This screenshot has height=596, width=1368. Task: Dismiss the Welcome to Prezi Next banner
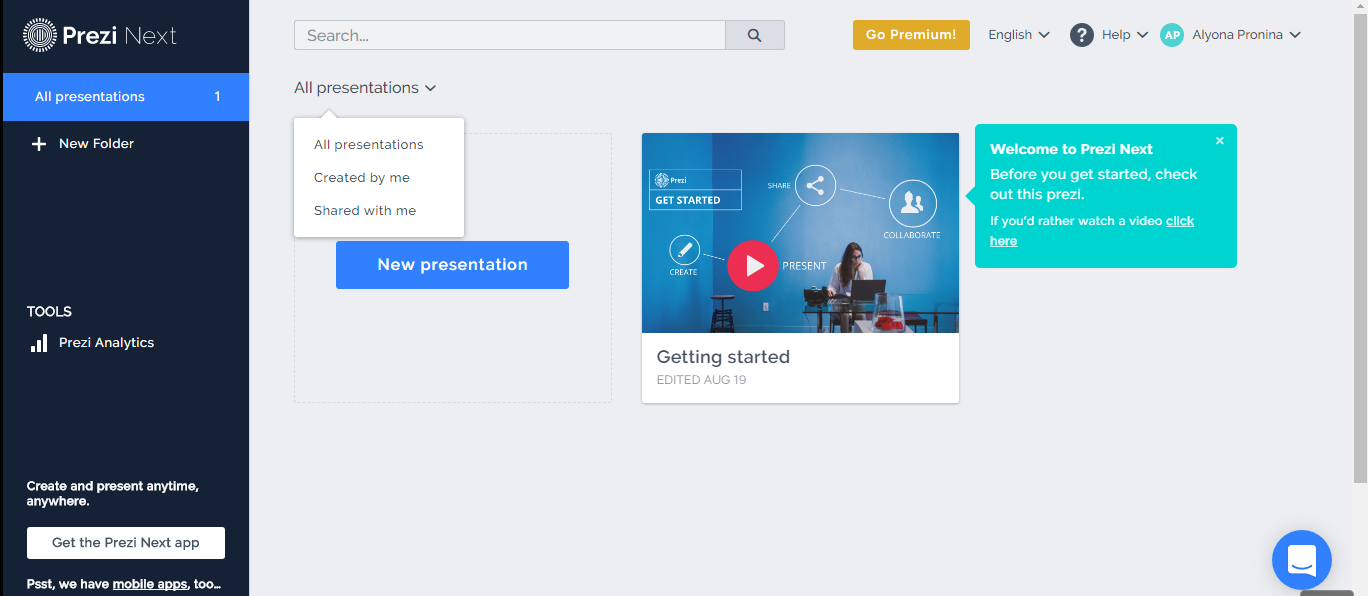pyautogui.click(x=1219, y=140)
